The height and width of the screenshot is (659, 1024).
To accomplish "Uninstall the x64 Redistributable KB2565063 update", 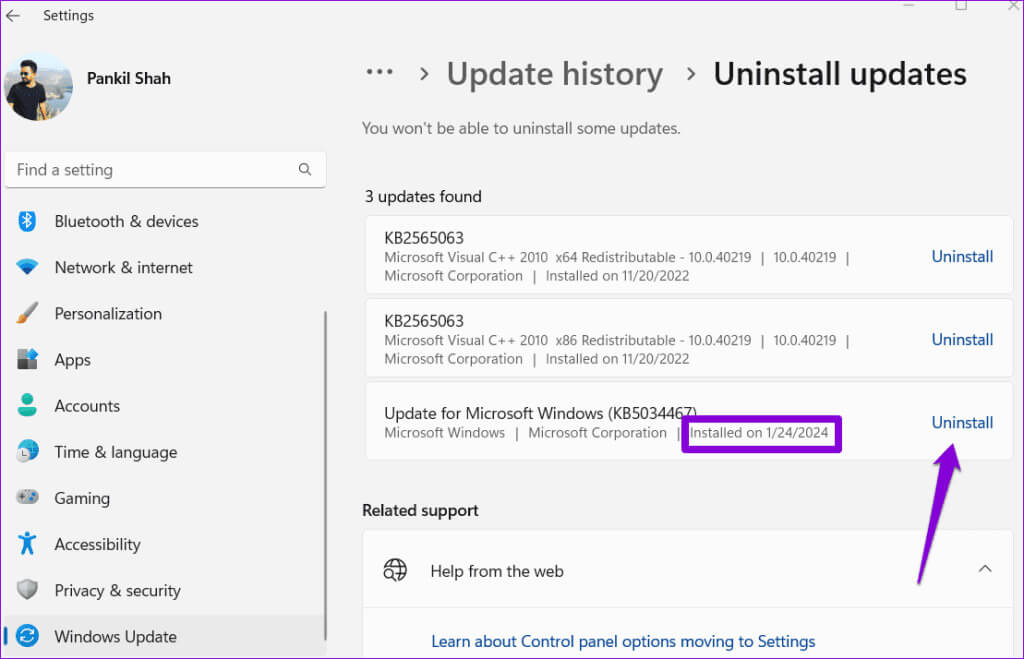I will [962, 257].
